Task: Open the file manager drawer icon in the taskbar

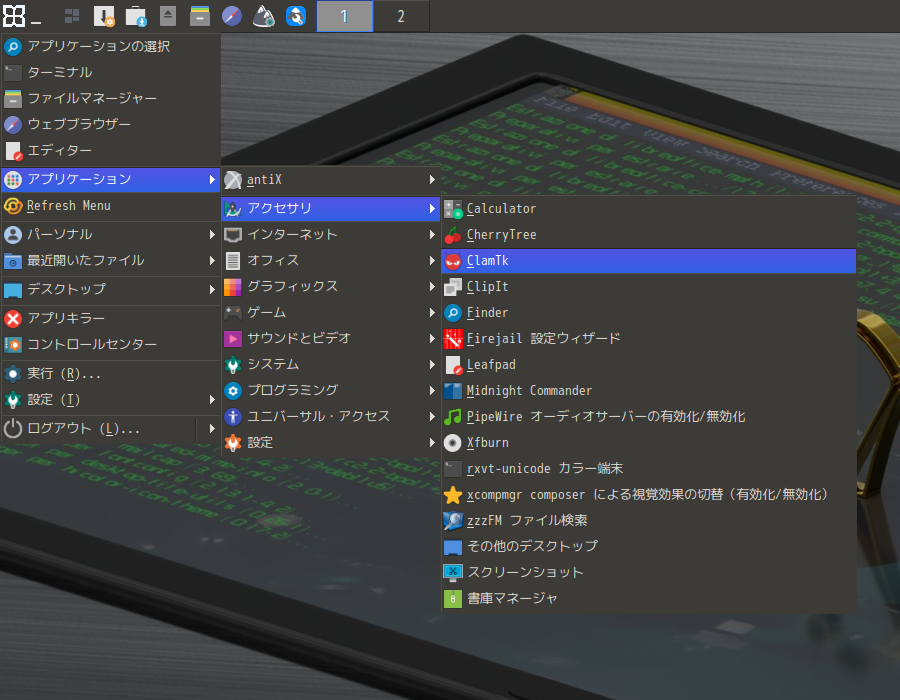Action: [200, 15]
